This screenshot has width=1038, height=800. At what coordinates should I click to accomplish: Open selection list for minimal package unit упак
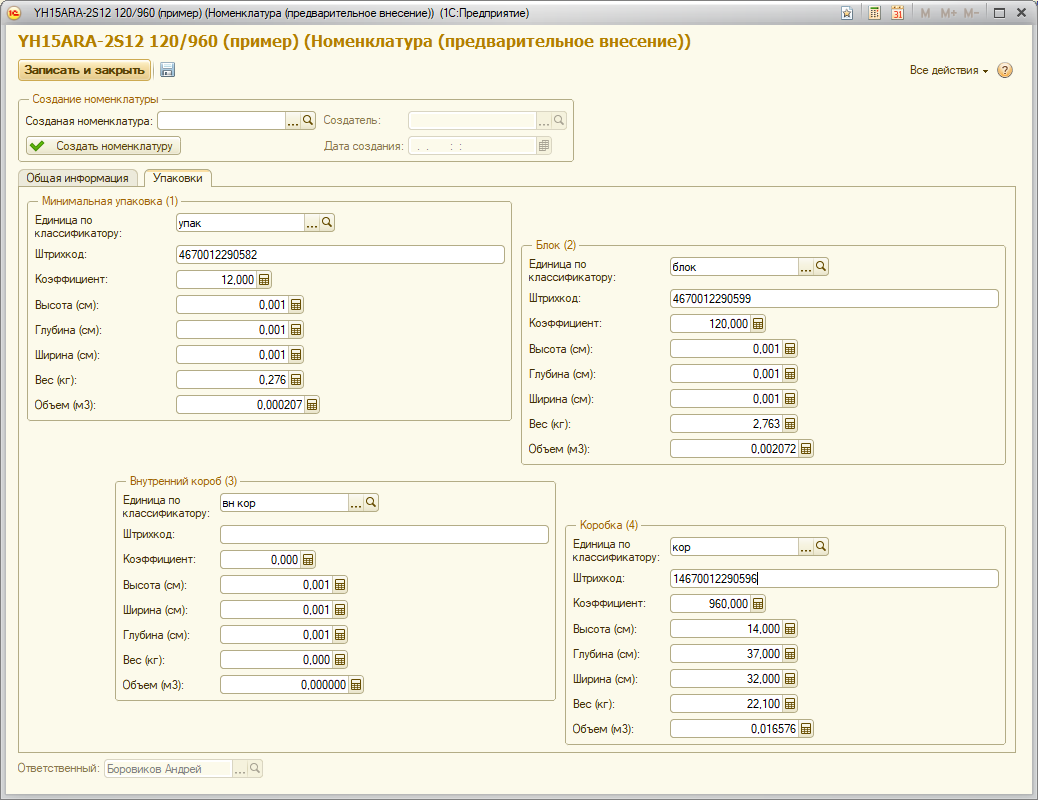[x=311, y=223]
